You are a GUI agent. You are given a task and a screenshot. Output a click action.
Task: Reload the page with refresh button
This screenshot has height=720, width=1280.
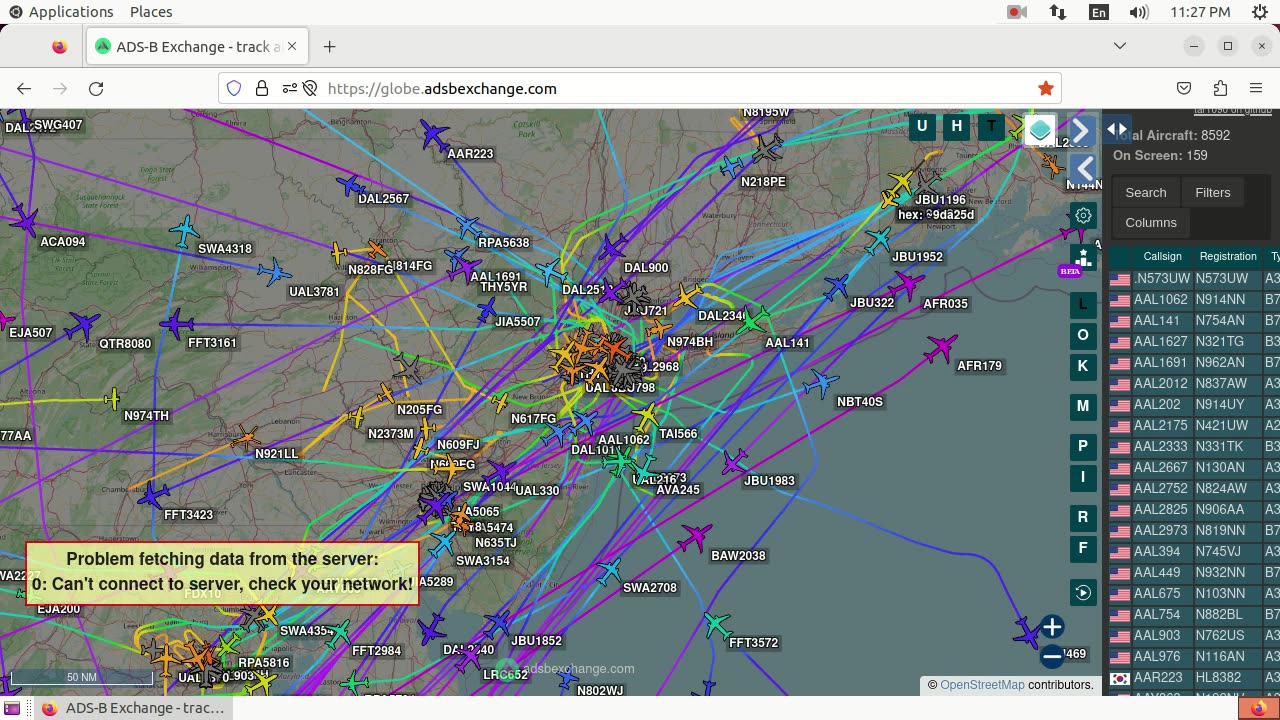(96, 88)
